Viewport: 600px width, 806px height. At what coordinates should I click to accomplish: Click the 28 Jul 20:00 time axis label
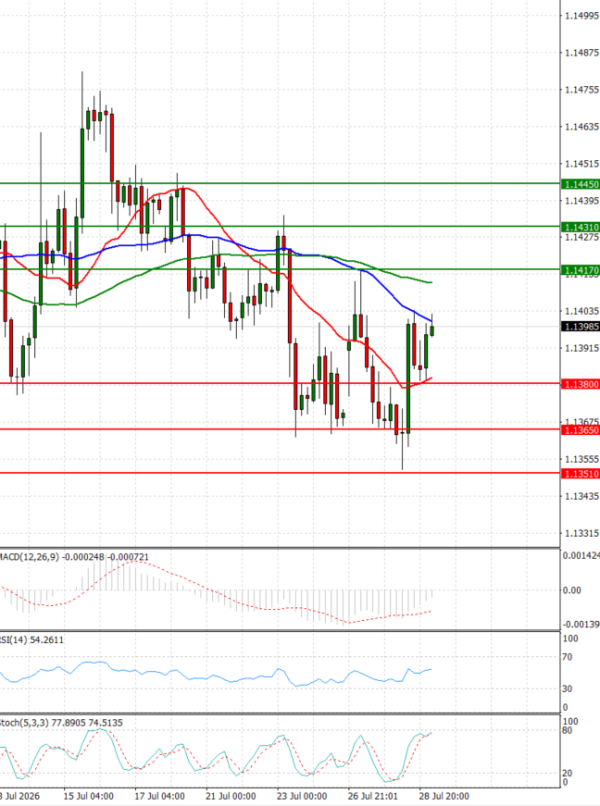pyautogui.click(x=444, y=796)
